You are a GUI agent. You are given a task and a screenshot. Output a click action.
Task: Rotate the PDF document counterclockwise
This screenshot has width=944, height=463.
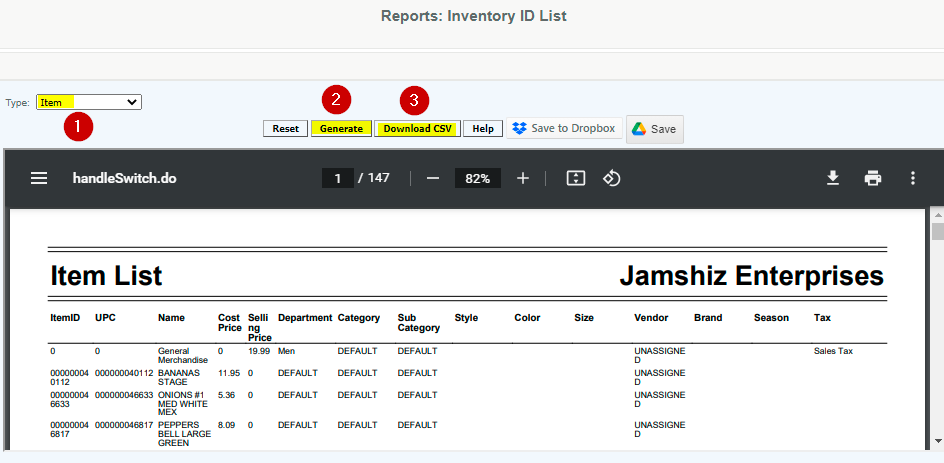(612, 178)
